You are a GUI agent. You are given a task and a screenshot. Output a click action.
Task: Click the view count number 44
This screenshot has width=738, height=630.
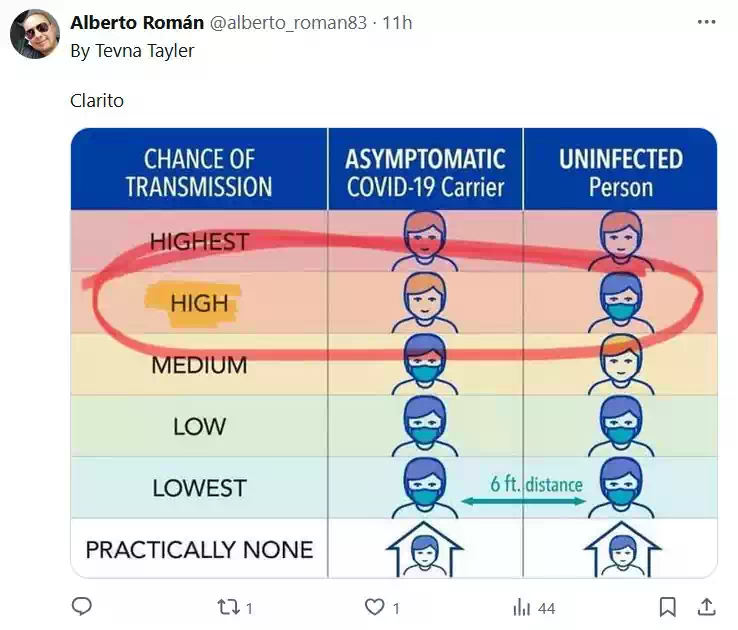tap(546, 607)
